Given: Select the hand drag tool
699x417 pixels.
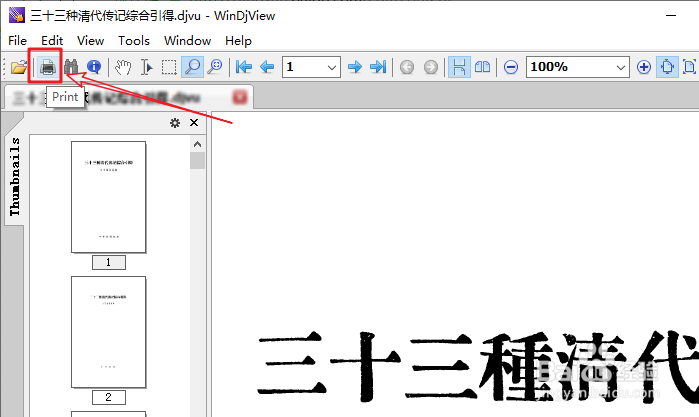Looking at the screenshot, I should coord(123,67).
